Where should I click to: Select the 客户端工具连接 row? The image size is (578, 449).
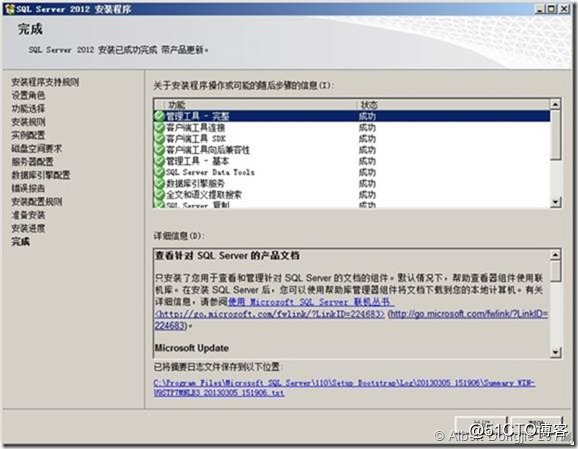352,128
